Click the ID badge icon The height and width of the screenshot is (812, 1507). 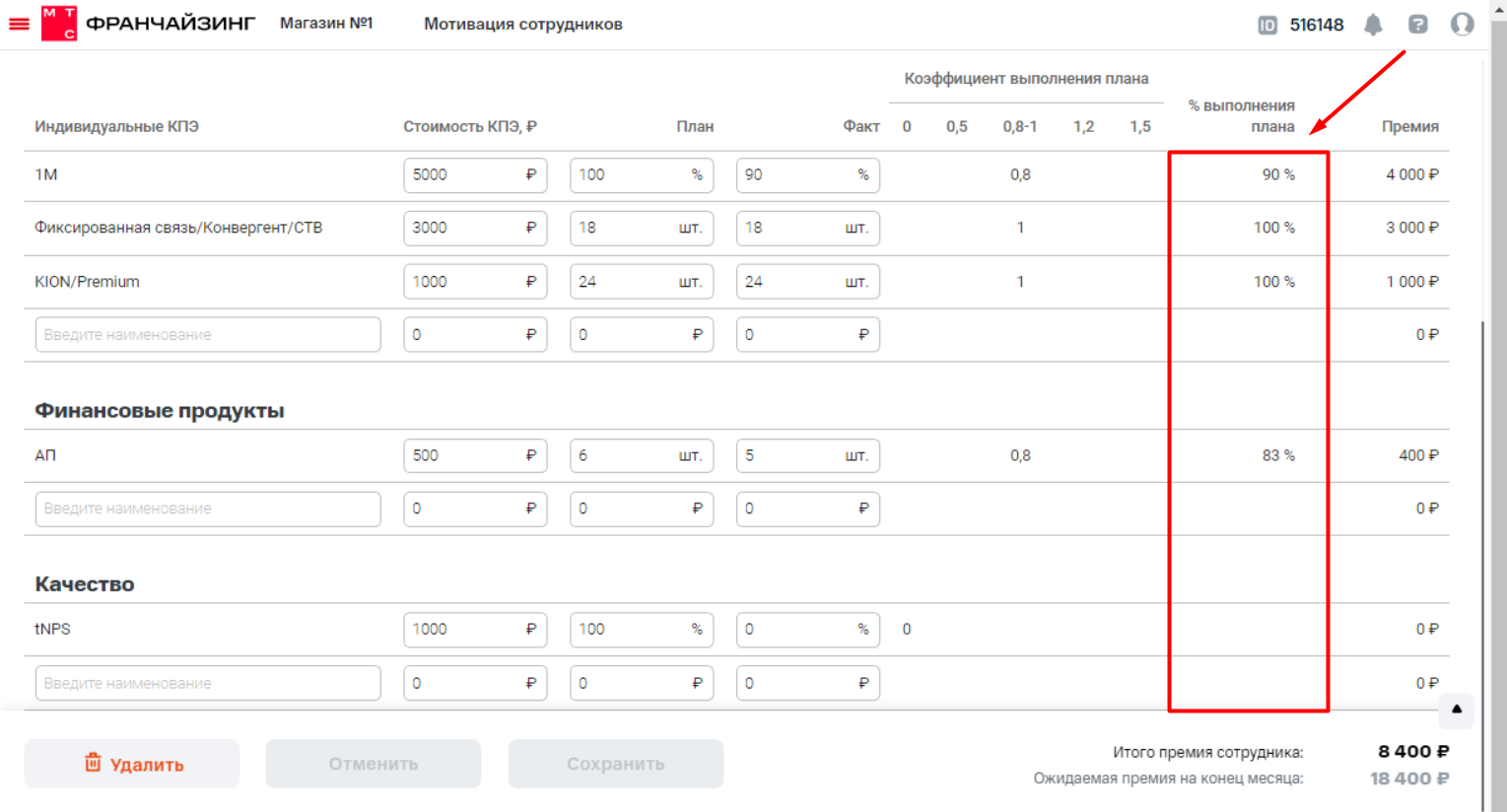pyautogui.click(x=1267, y=25)
